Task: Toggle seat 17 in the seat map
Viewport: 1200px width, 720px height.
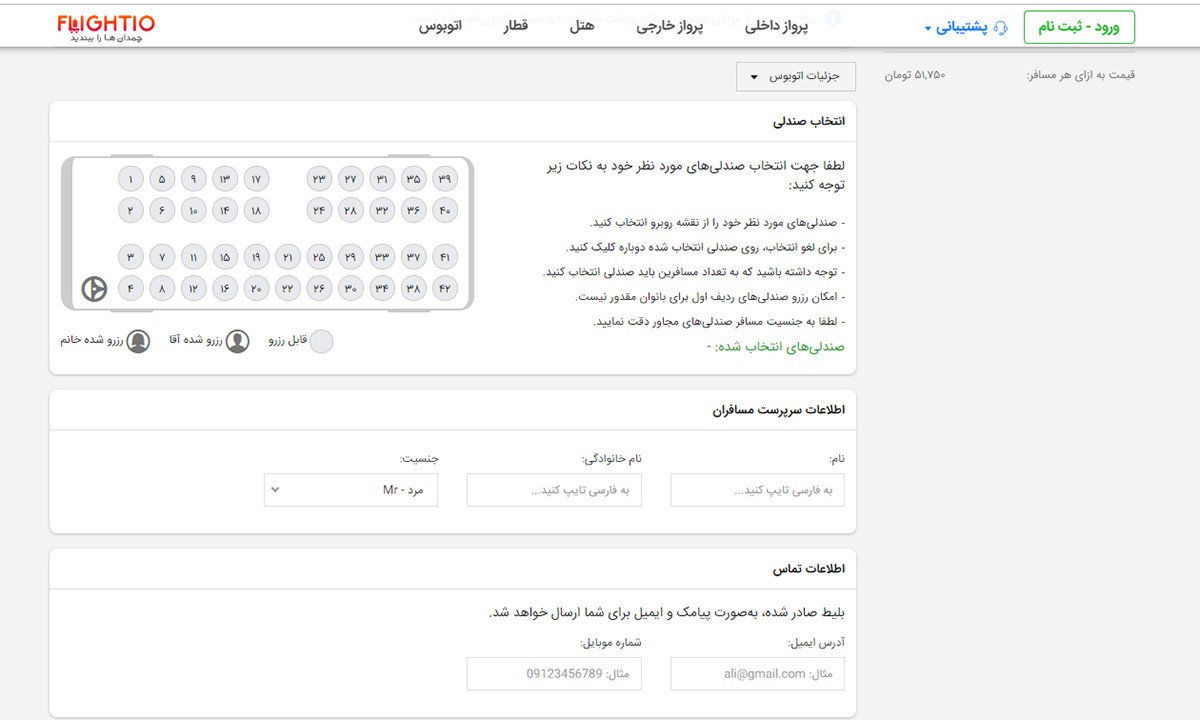Action: pos(256,179)
